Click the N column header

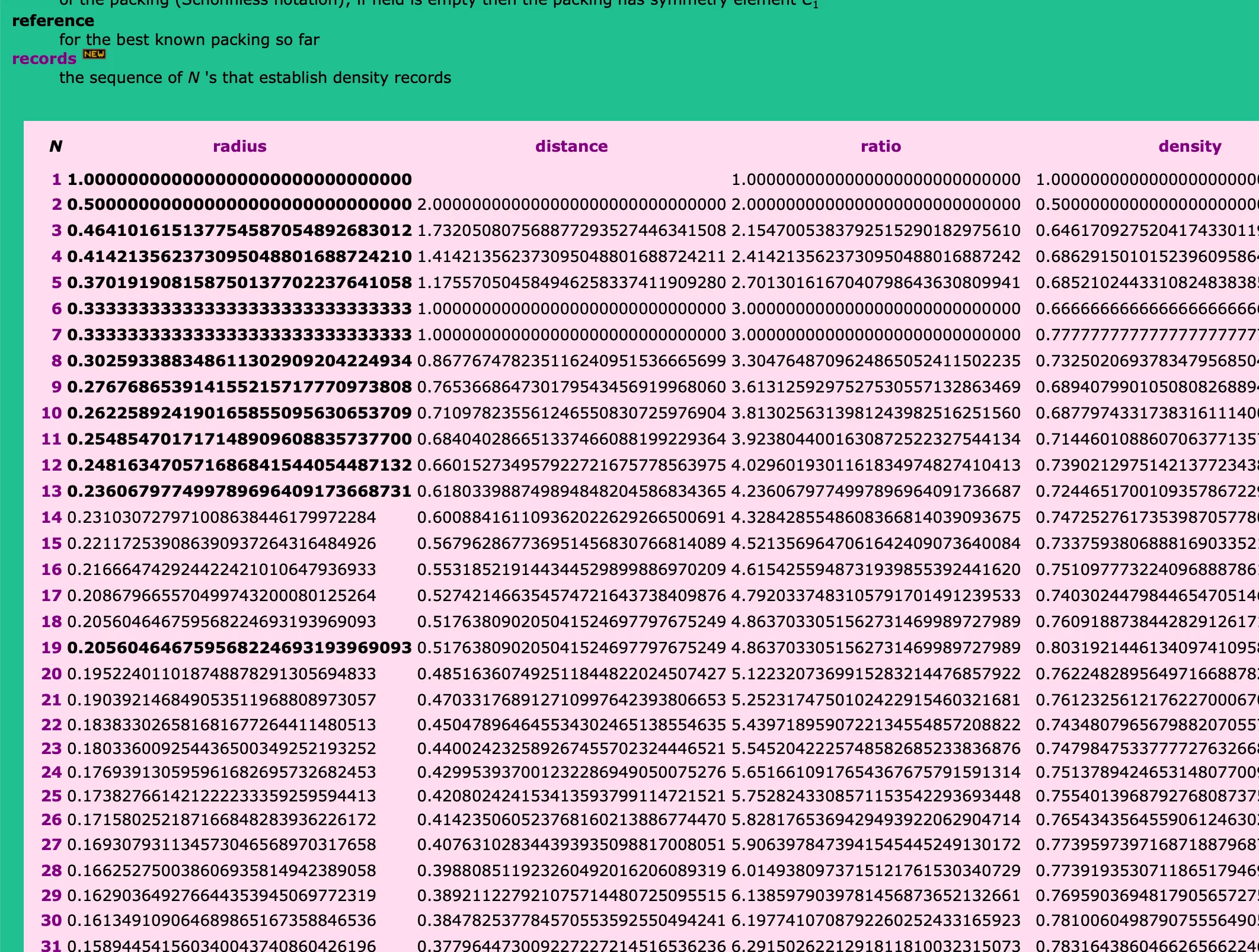(x=56, y=146)
